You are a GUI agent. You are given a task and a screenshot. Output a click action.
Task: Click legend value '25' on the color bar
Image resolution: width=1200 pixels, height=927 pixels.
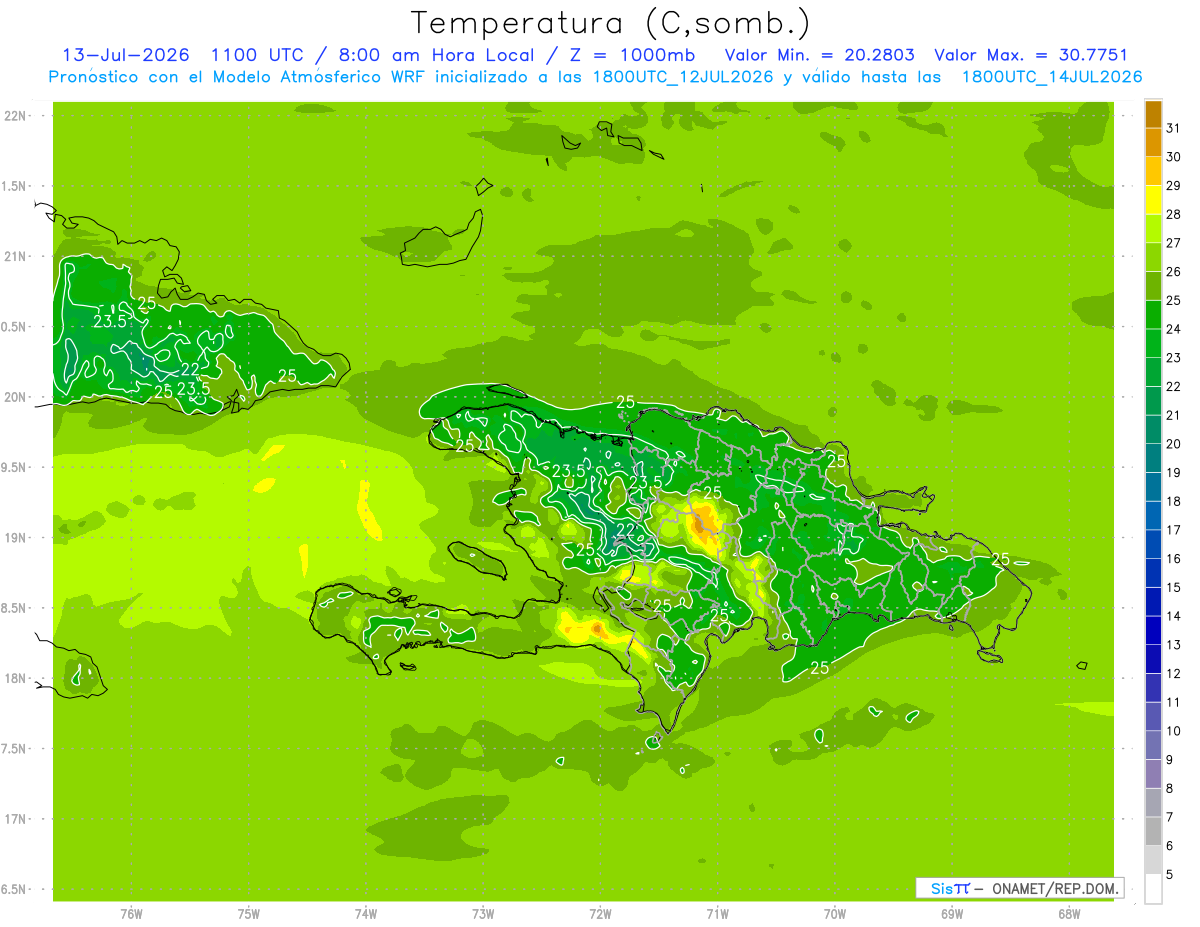[1173, 300]
